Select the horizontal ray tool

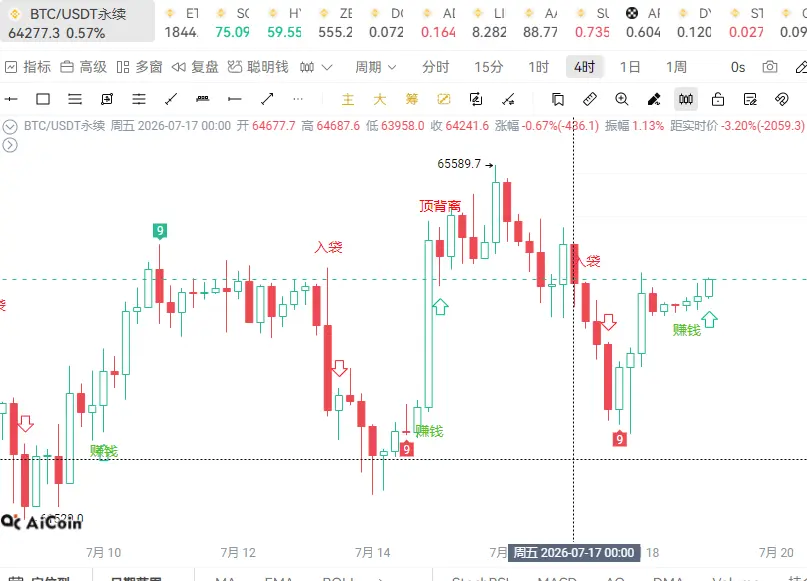point(235,99)
